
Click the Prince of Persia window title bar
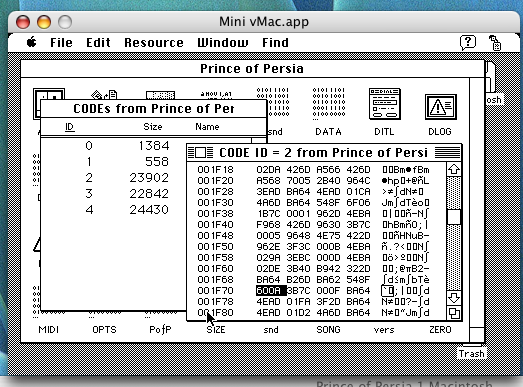252,69
